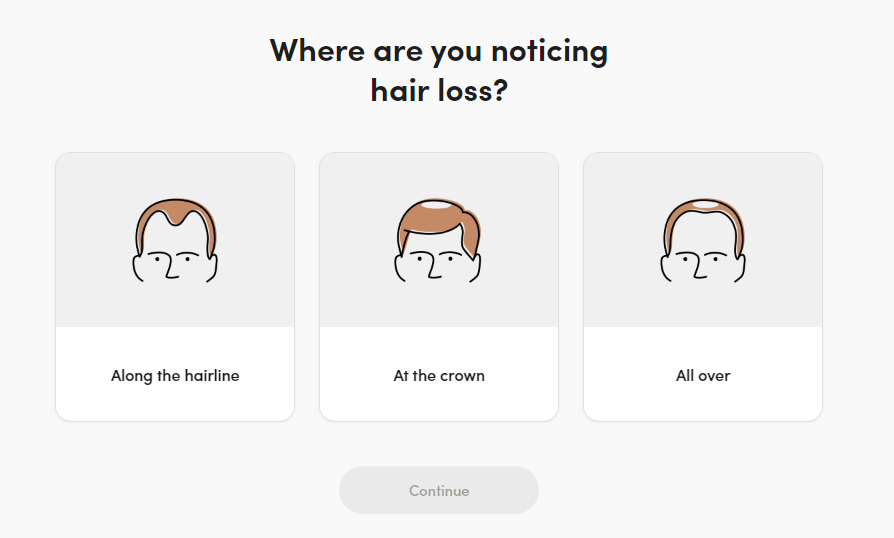894x538 pixels.
Task: Choose the white label section under the hairline card
Action: click(x=175, y=400)
